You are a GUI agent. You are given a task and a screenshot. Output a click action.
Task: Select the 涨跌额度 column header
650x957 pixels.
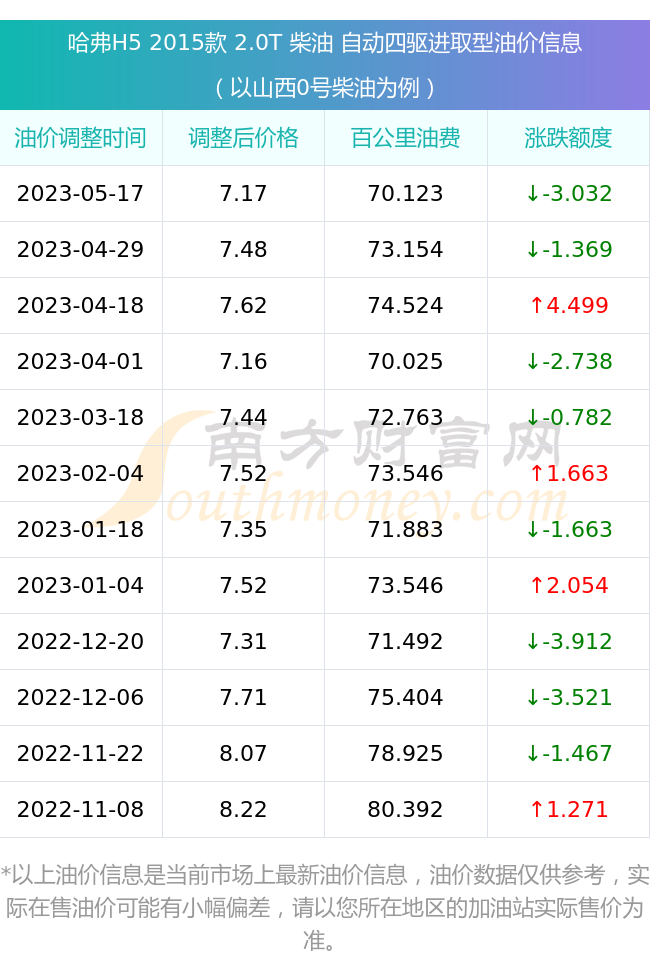568,138
